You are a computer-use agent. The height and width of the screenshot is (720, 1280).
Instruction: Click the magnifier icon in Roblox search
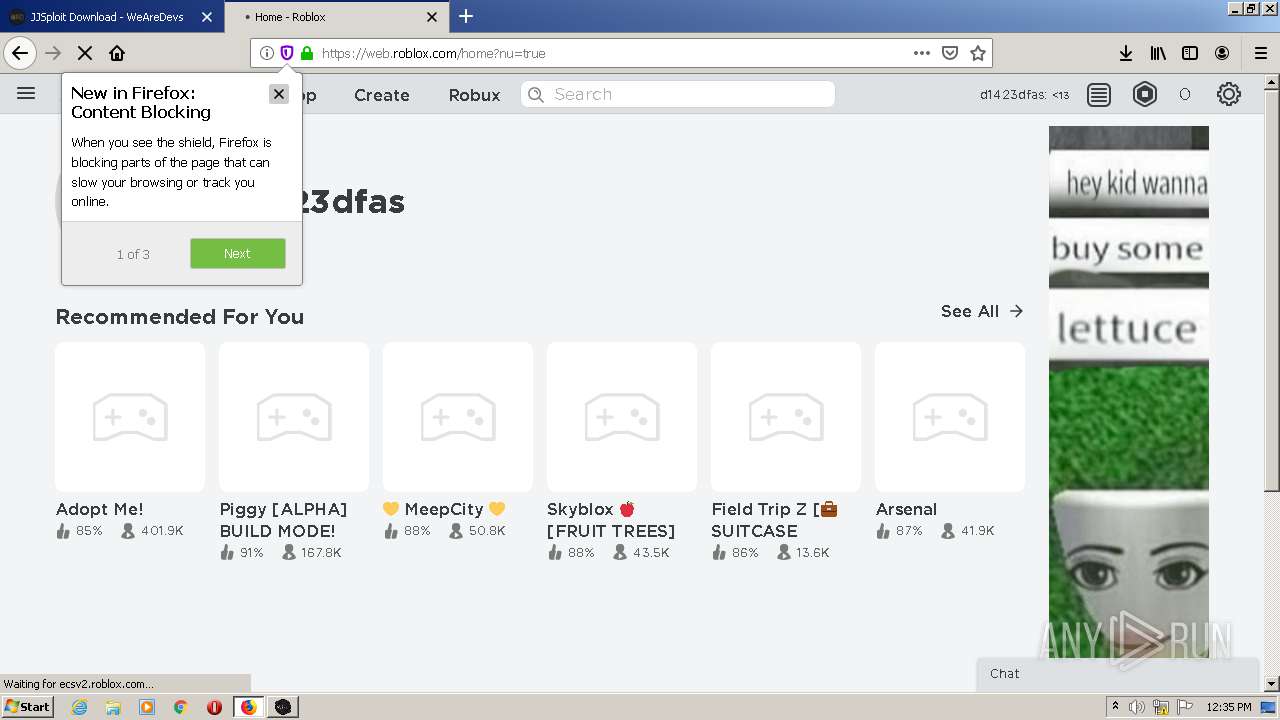pos(536,94)
